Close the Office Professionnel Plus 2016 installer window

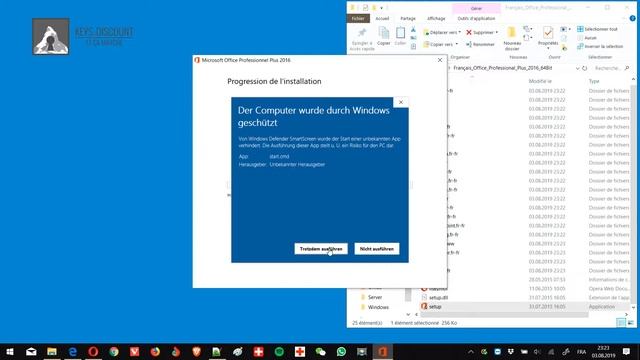440,60
